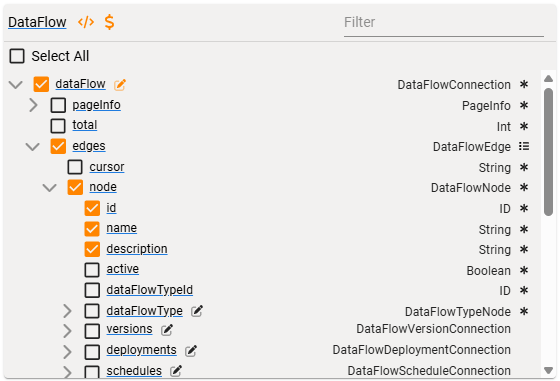
Task: Check the versions checkbox
Action: pos(92,331)
